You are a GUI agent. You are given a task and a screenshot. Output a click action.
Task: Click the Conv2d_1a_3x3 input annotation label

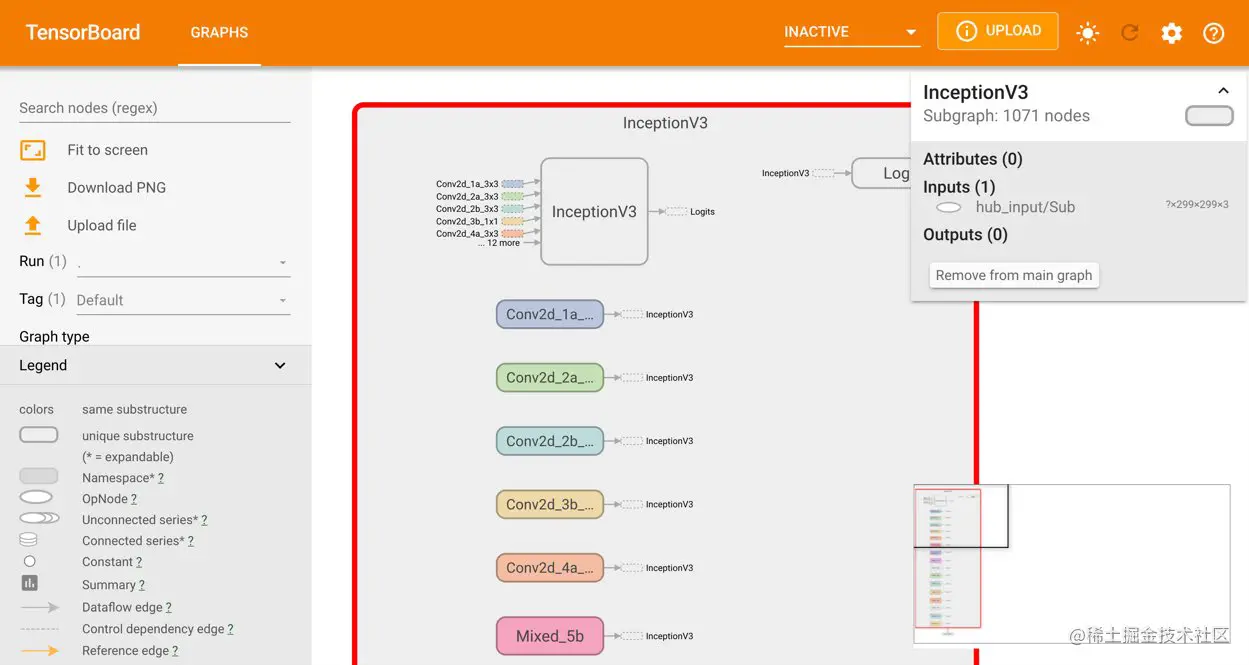[x=467, y=184]
